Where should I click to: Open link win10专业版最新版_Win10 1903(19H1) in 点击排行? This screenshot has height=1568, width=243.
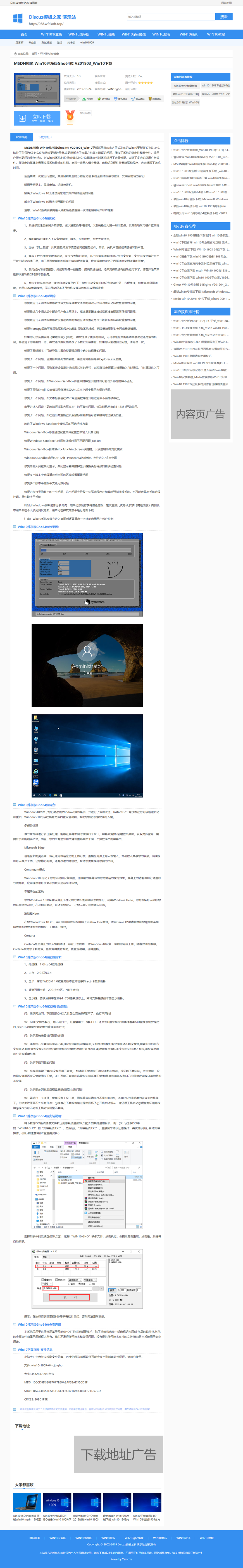coord(201,150)
